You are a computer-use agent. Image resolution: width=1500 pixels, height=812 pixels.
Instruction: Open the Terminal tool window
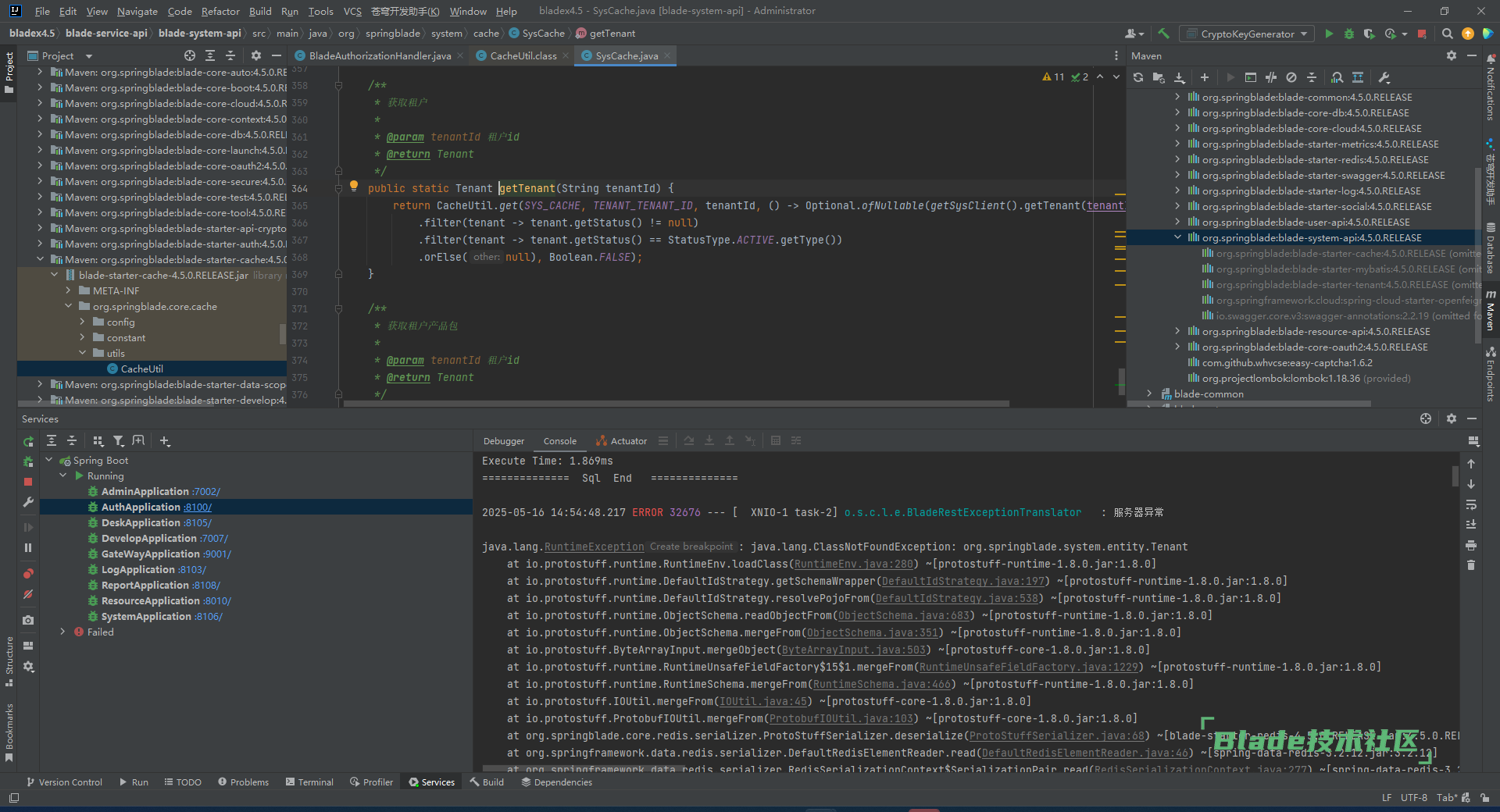click(309, 782)
